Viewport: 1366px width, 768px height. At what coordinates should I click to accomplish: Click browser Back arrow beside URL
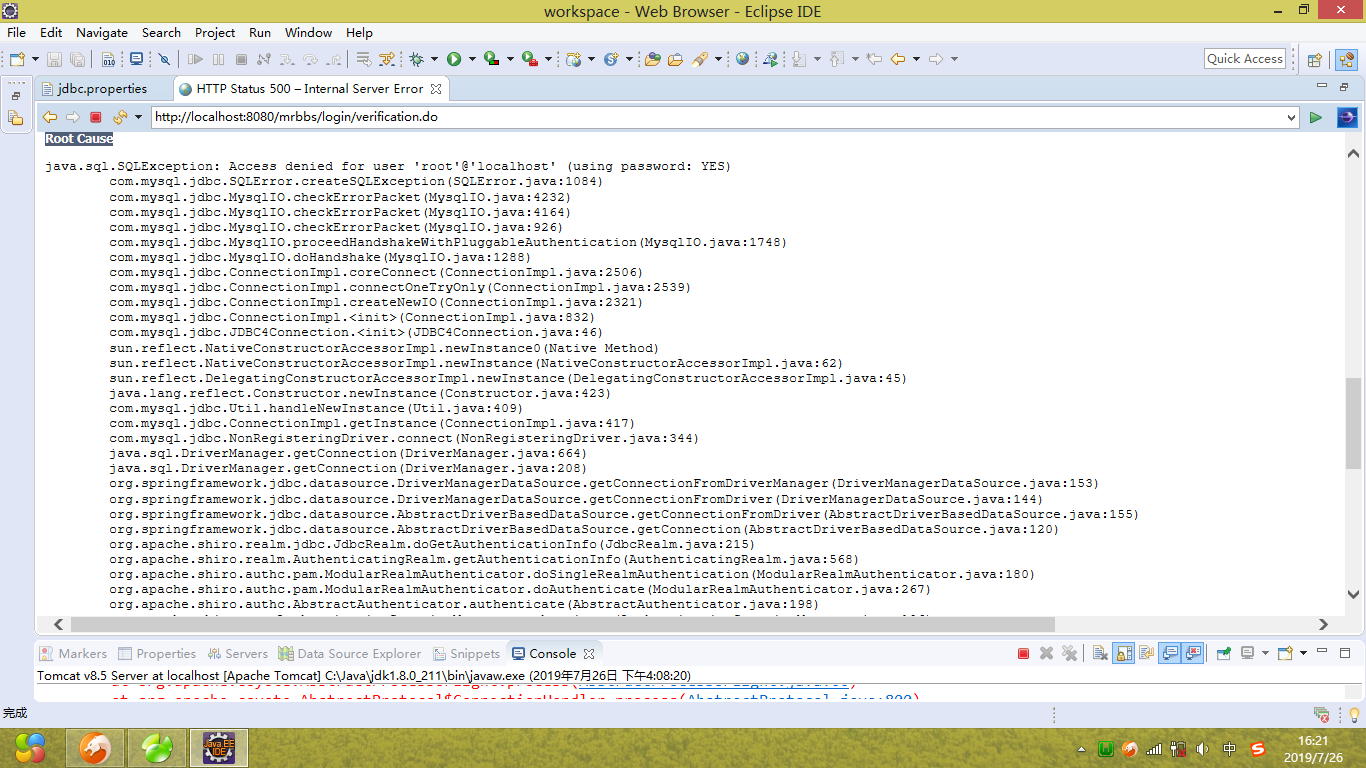point(50,117)
